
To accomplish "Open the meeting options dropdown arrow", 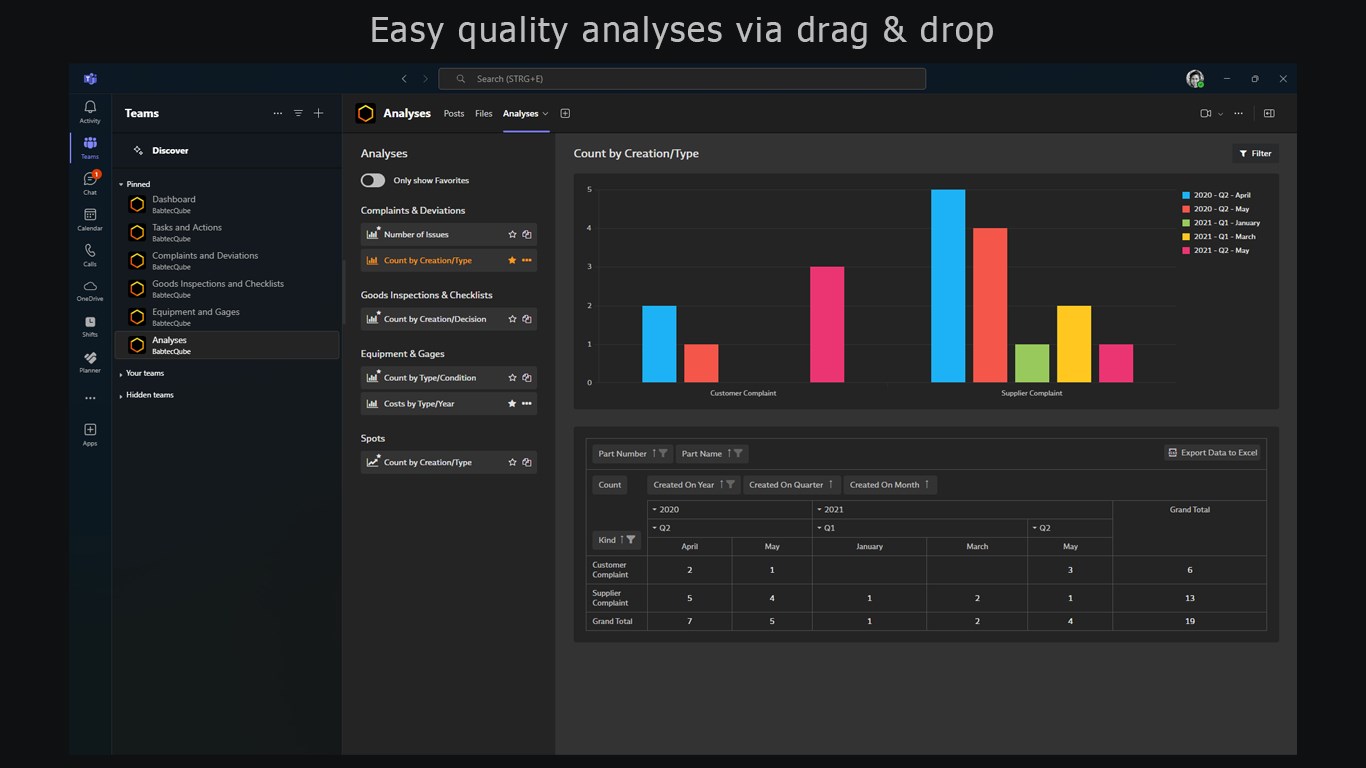I will (x=1221, y=114).
